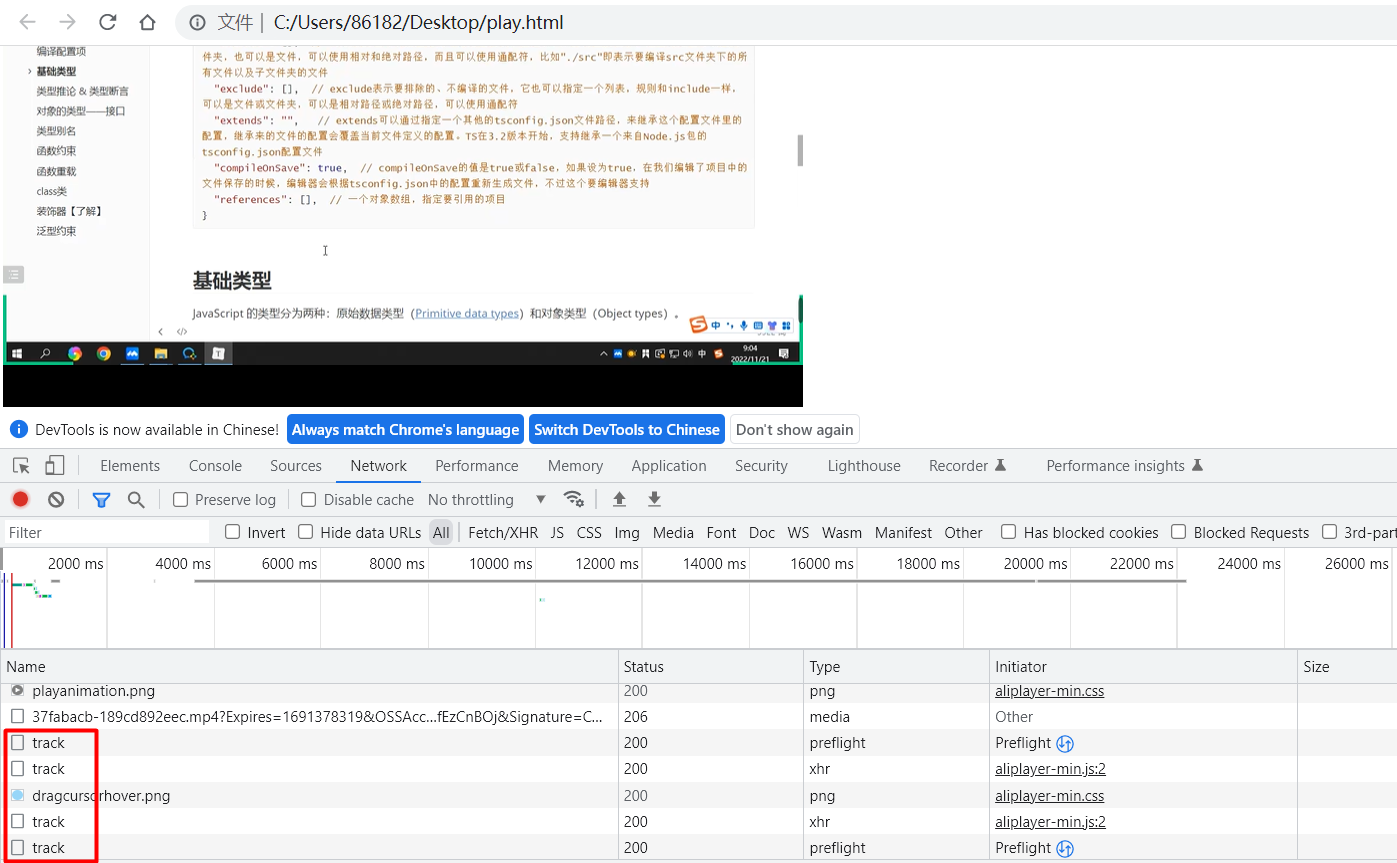Check the Blocked Requests option
This screenshot has height=863, width=1397.
(x=1179, y=532)
